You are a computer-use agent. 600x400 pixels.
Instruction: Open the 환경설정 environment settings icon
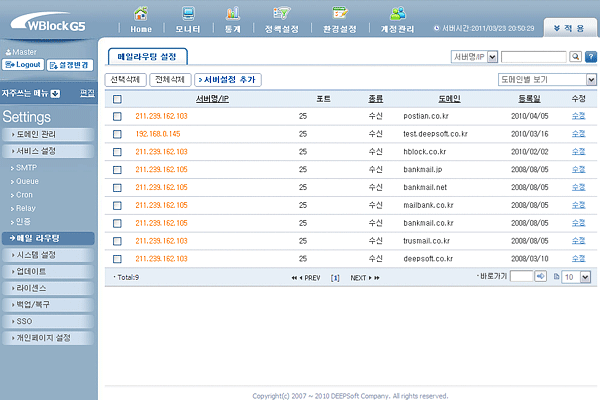[x=340, y=13]
